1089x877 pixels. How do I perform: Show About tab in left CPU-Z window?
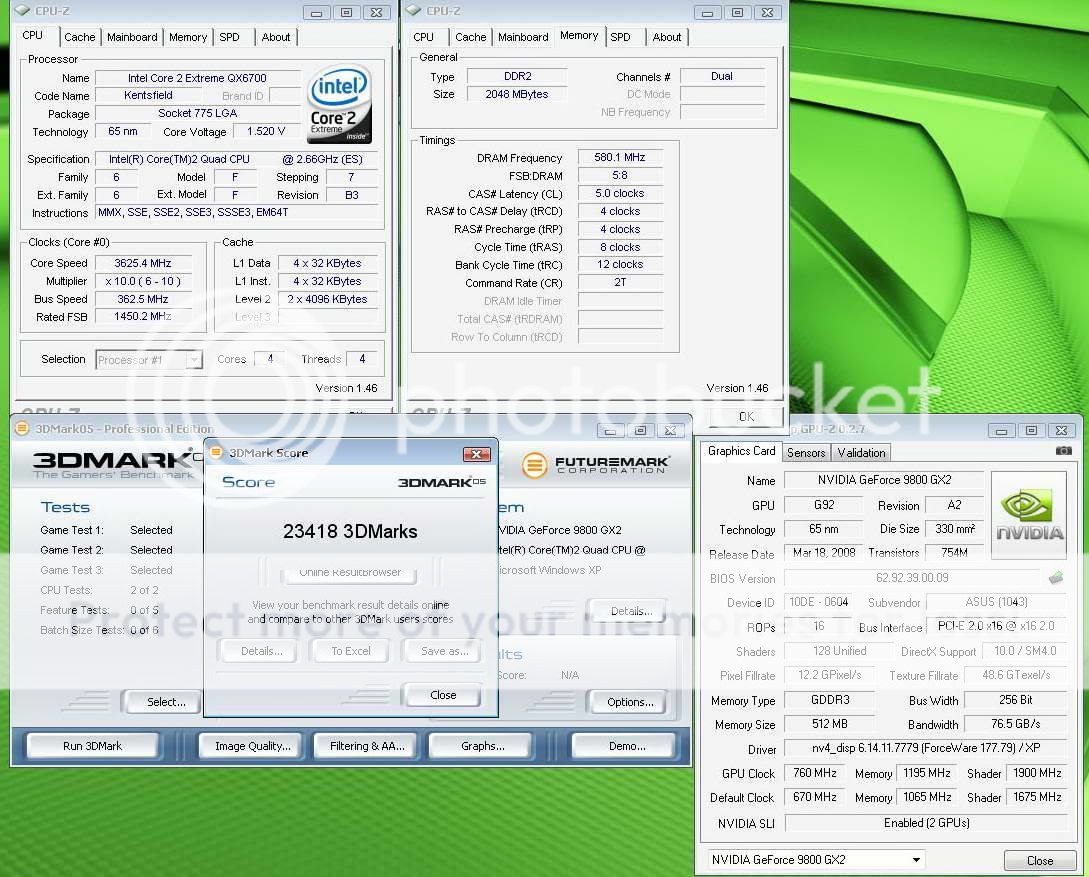tap(276, 37)
